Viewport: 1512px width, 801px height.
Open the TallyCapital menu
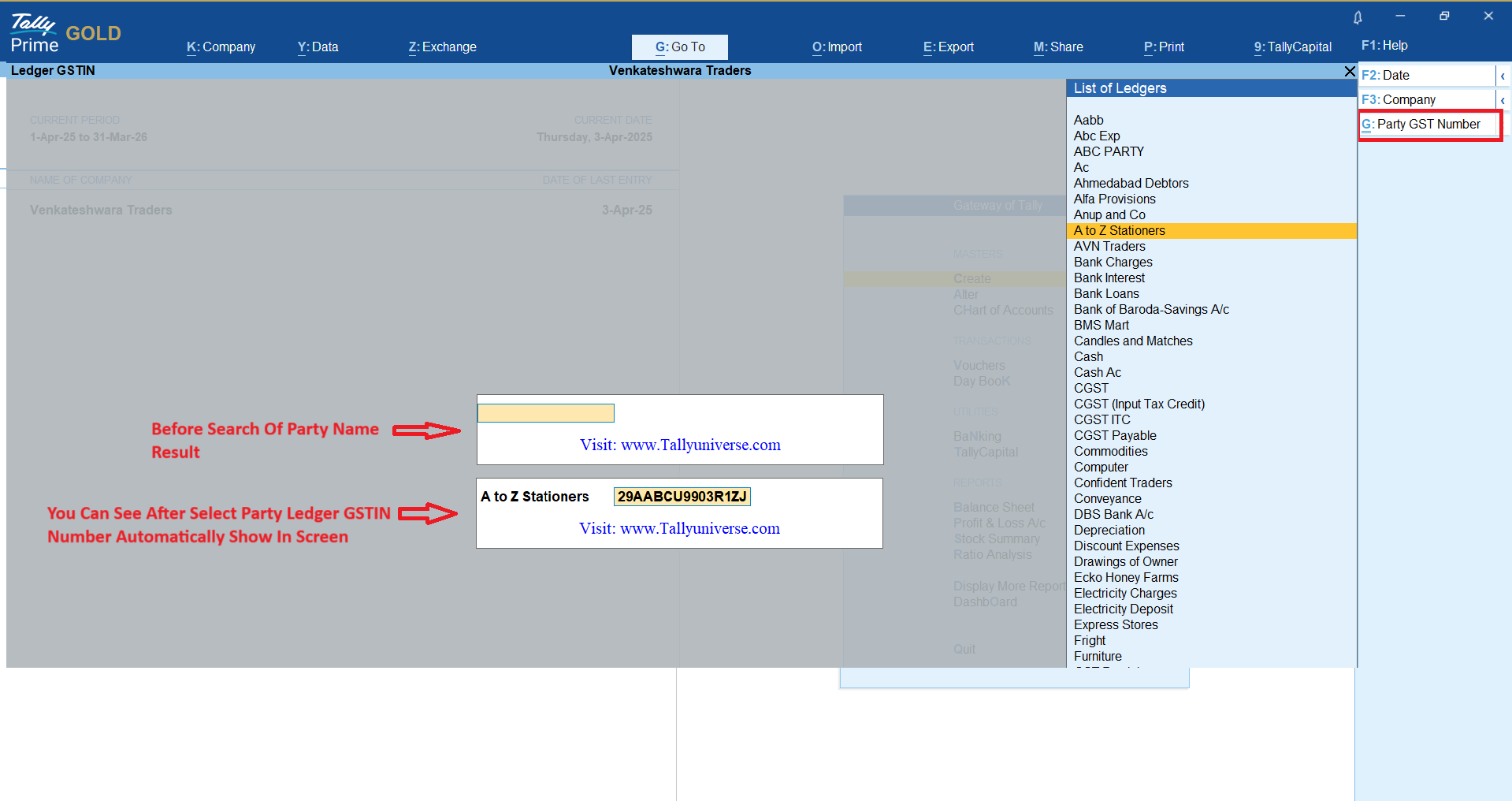pos(1292,47)
